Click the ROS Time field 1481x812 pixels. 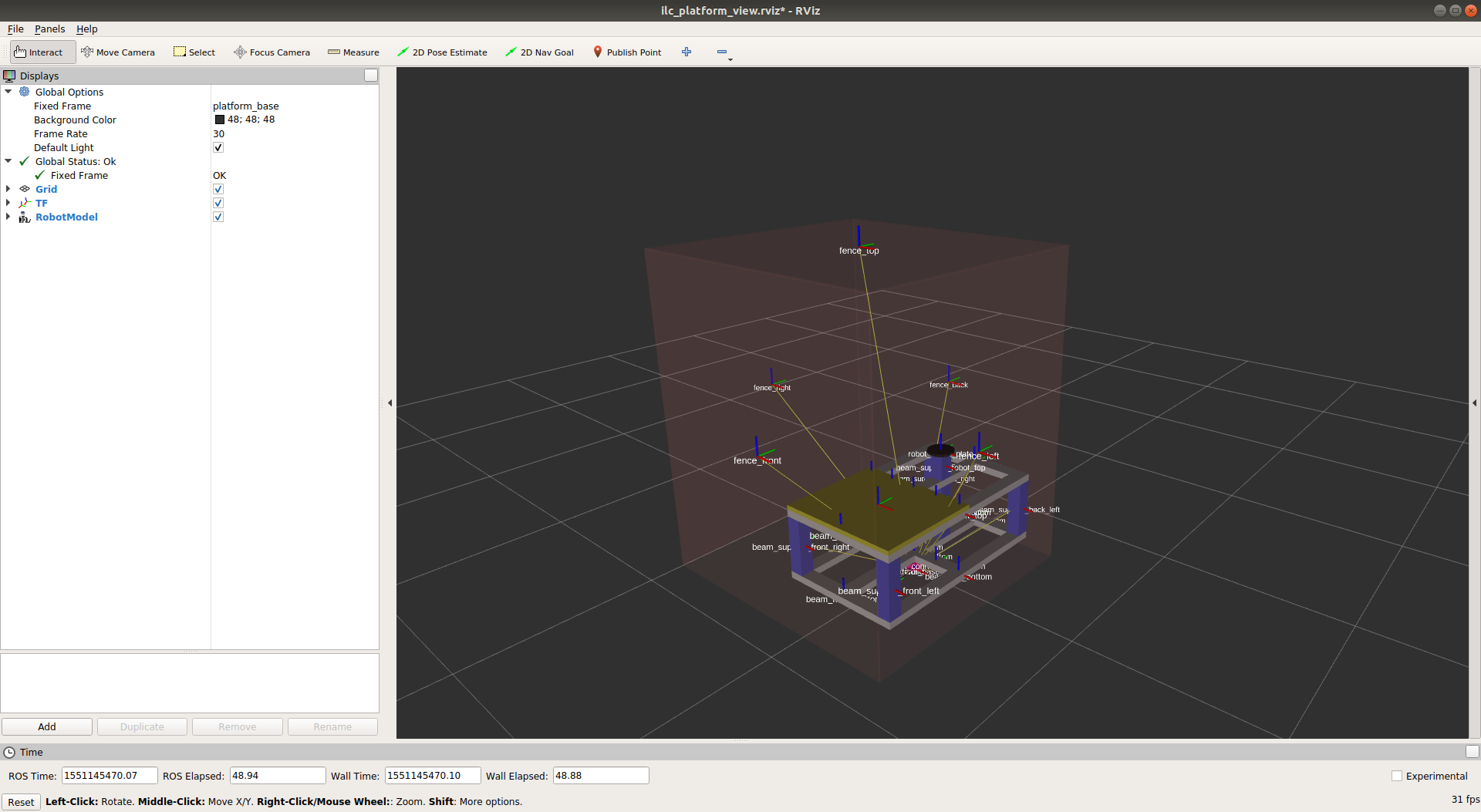[110, 776]
